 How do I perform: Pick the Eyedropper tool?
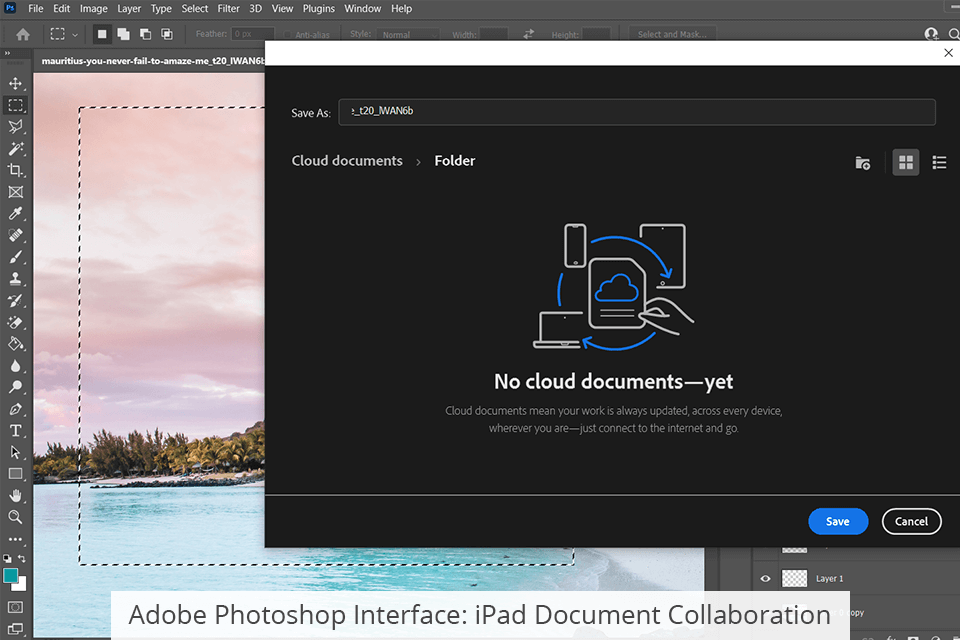pyautogui.click(x=15, y=214)
